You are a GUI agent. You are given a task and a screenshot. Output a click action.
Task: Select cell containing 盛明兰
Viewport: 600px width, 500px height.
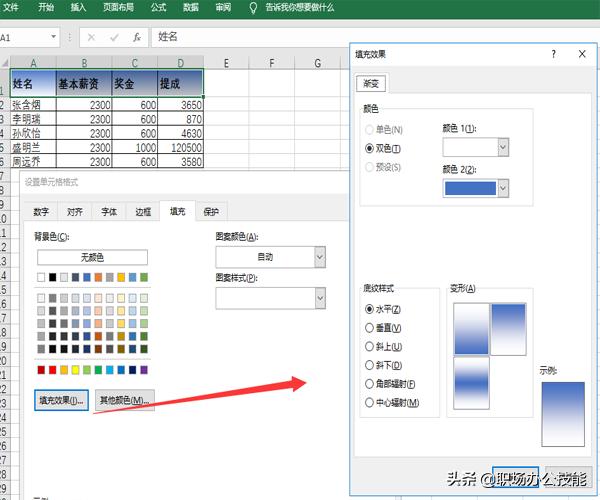pyautogui.click(x=33, y=147)
